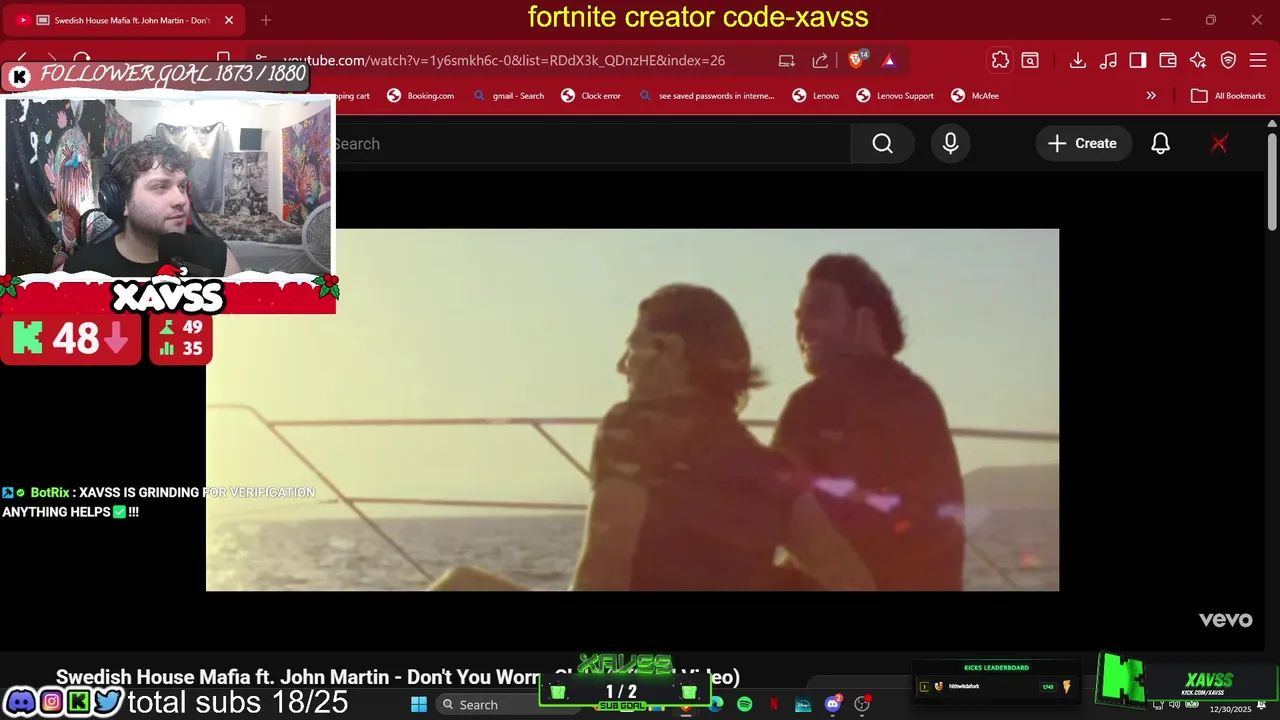
Task: Click the music video player area
Action: [x=632, y=410]
